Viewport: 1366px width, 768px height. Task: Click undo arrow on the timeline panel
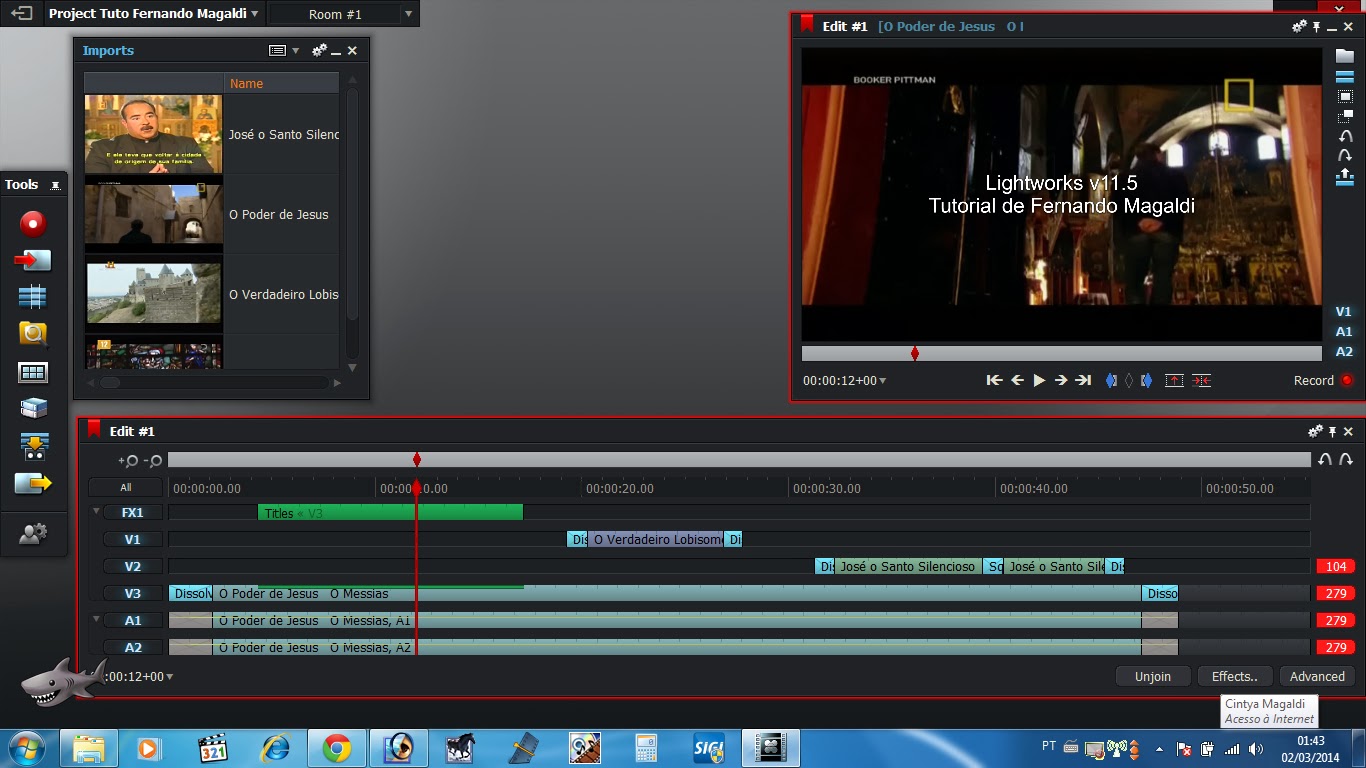[1325, 460]
